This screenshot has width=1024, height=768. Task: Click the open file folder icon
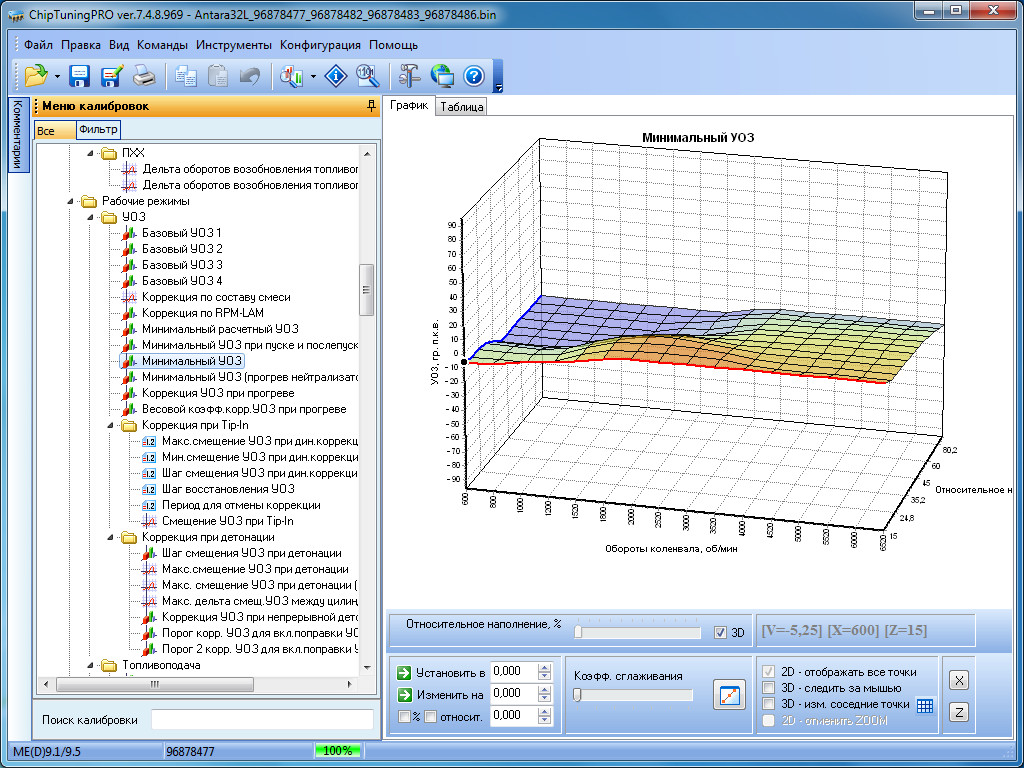click(35, 75)
